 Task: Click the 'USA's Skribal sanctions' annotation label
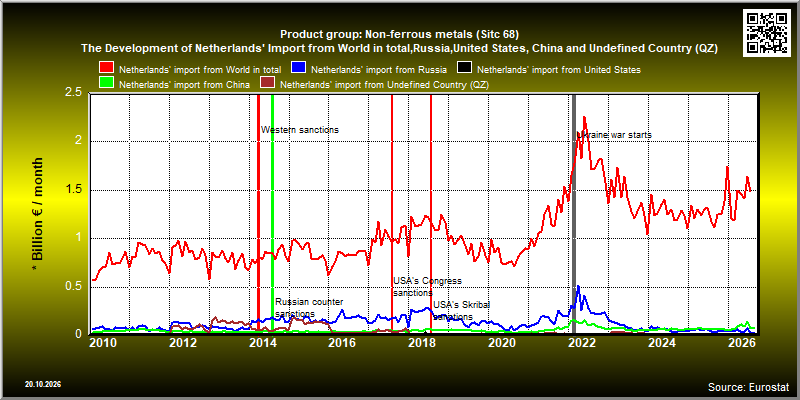[x=461, y=311]
